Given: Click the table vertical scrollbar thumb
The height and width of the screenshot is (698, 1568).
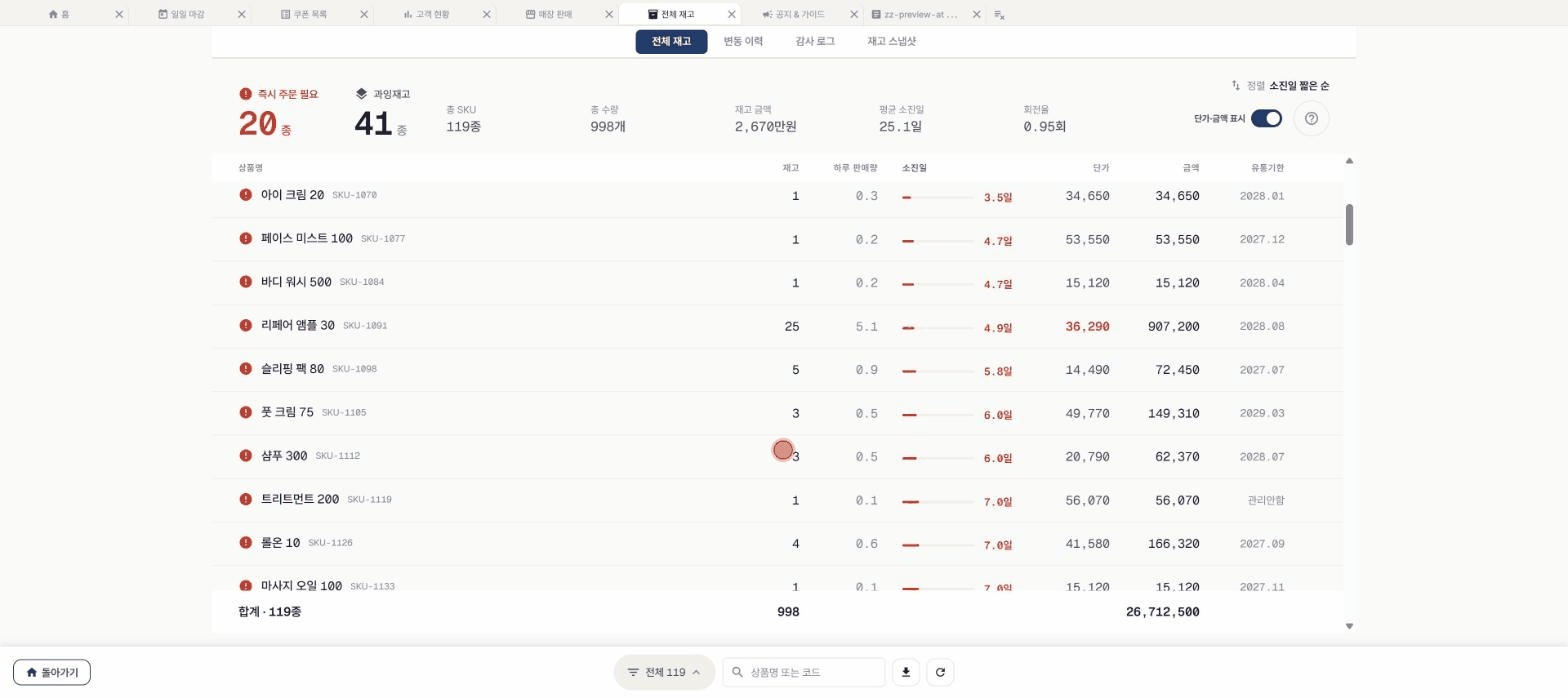Looking at the screenshot, I should tap(1349, 224).
